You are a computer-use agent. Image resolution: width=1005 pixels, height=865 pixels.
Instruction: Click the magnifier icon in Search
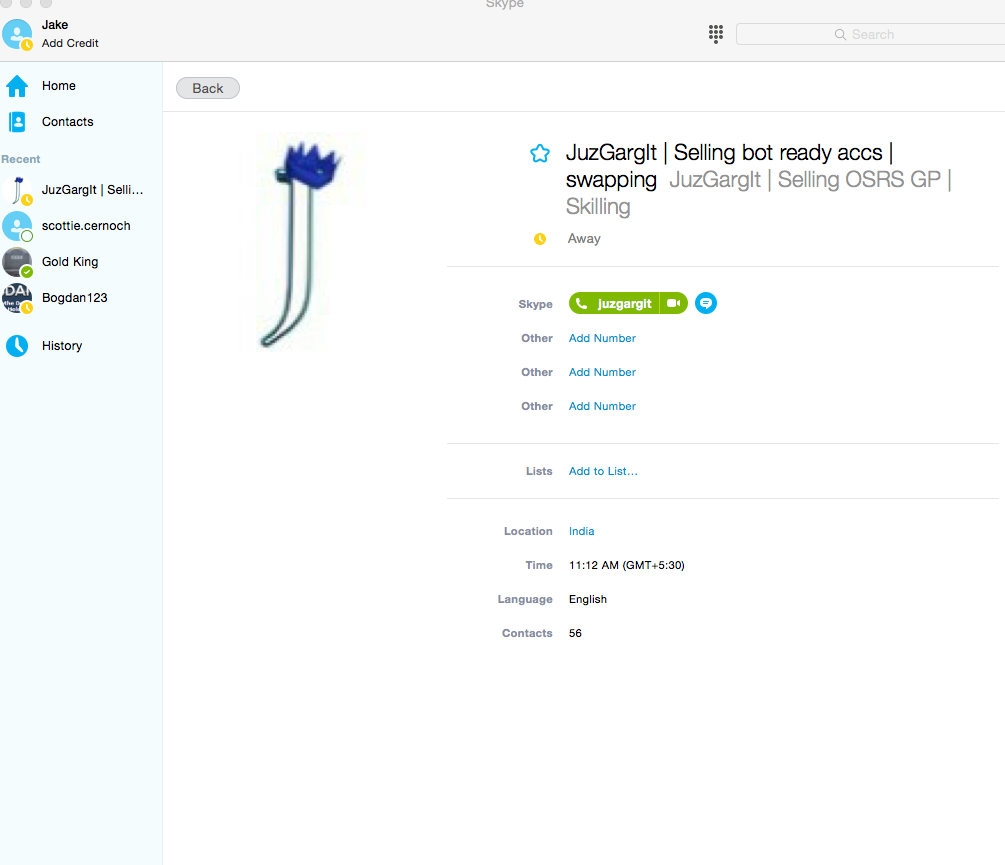tap(840, 35)
